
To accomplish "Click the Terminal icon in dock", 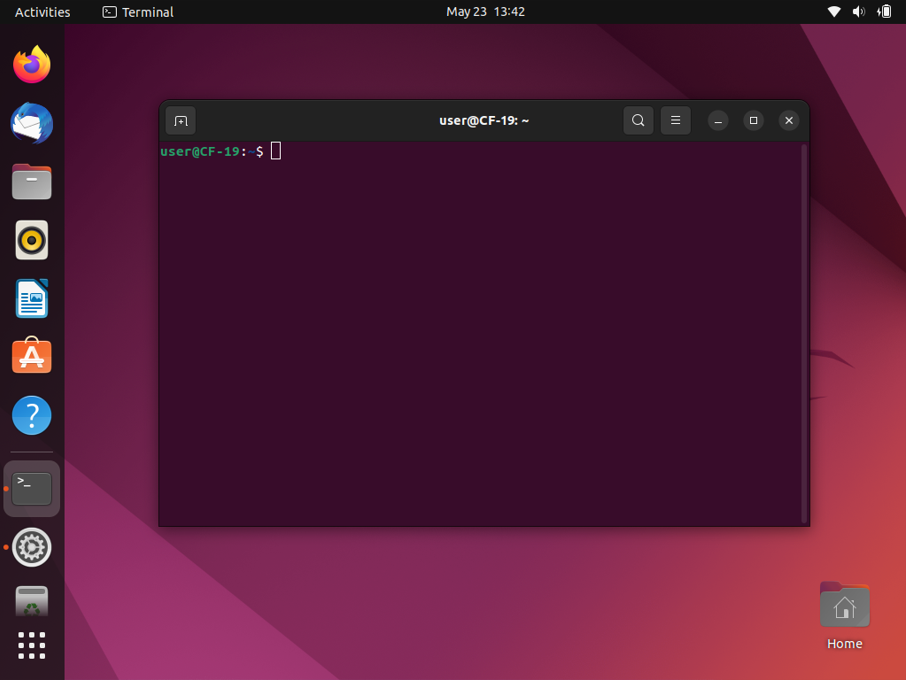I will click(32, 489).
